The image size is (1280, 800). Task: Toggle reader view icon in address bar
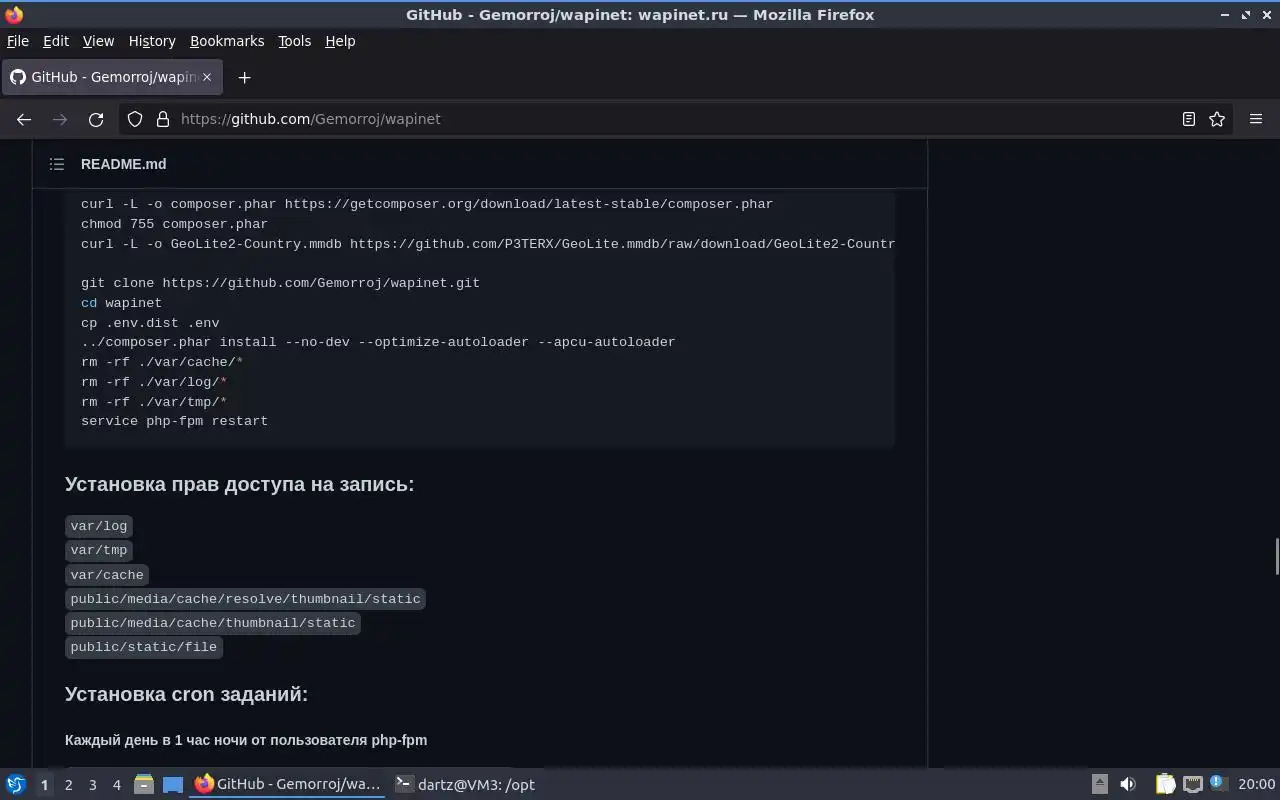[x=1189, y=119]
